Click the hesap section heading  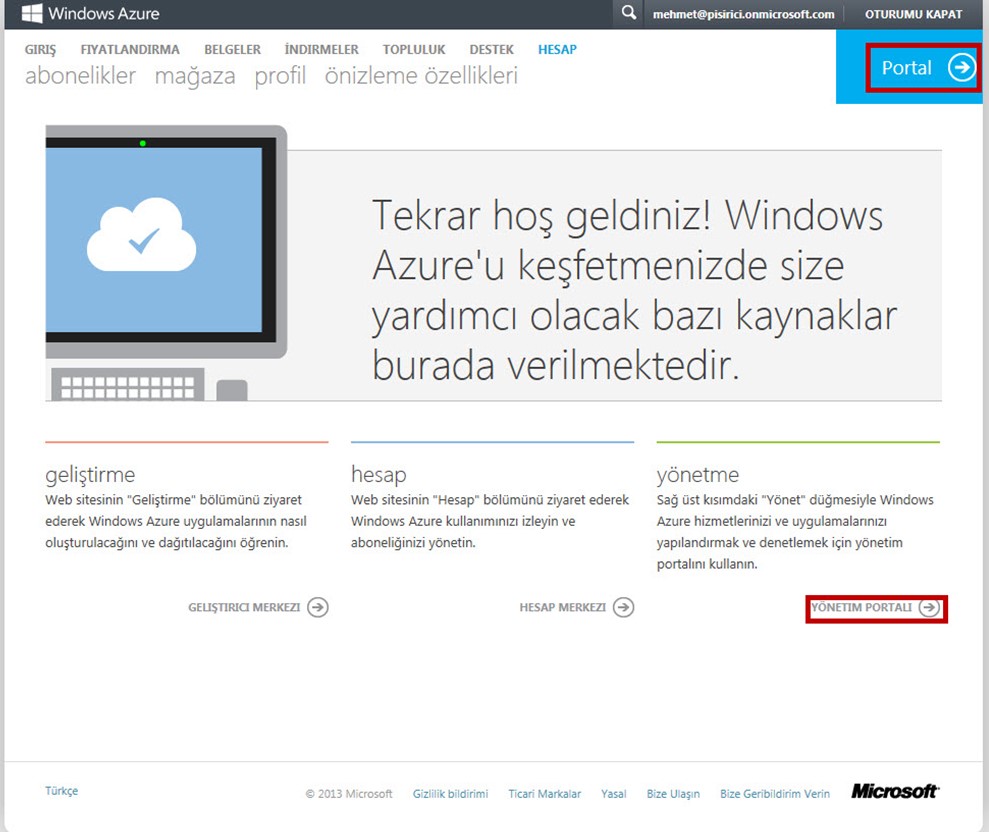click(x=378, y=474)
